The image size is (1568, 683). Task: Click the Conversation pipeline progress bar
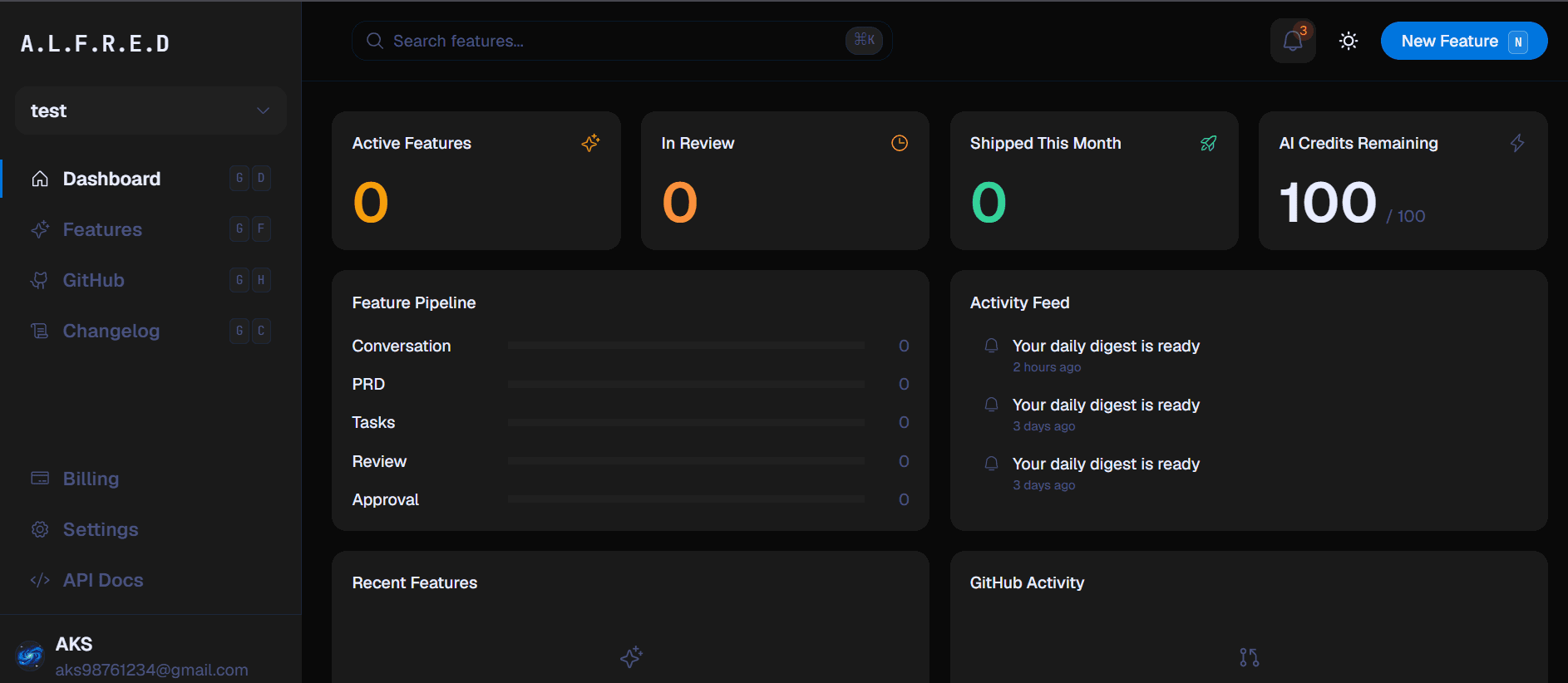click(686, 346)
